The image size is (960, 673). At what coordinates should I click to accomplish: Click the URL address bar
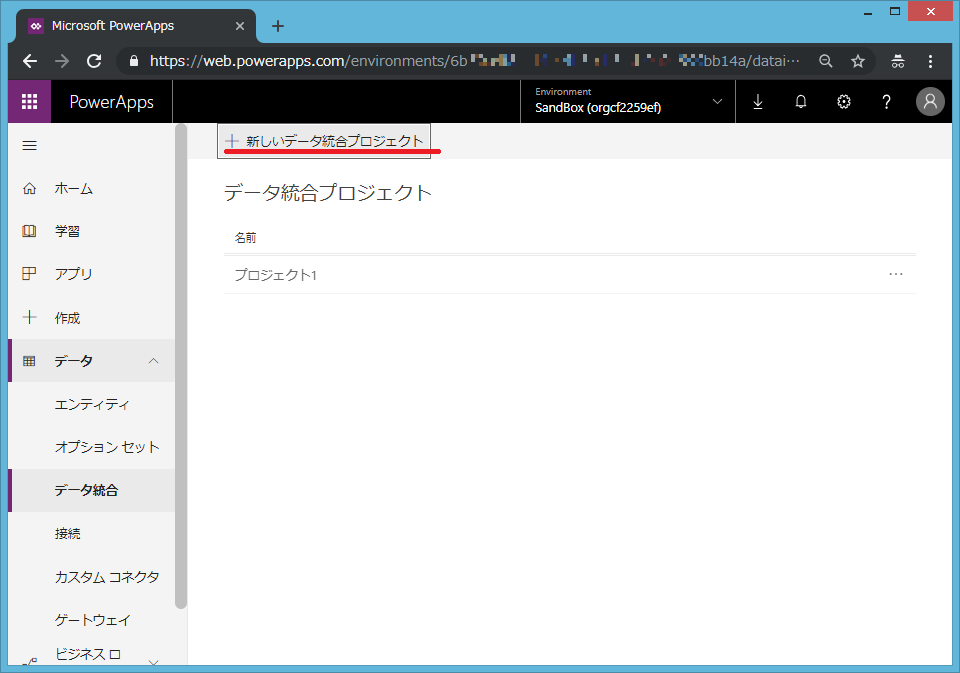[x=474, y=61]
